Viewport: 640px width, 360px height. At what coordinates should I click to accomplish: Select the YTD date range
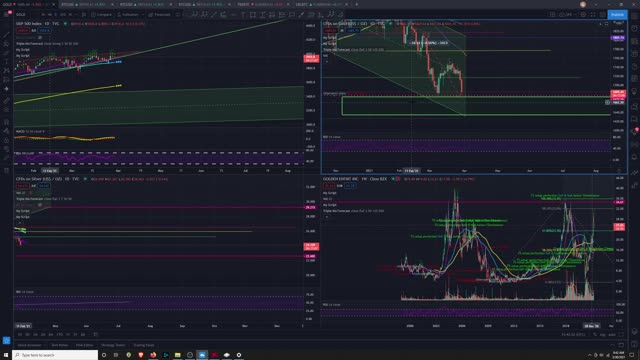coord(60,334)
